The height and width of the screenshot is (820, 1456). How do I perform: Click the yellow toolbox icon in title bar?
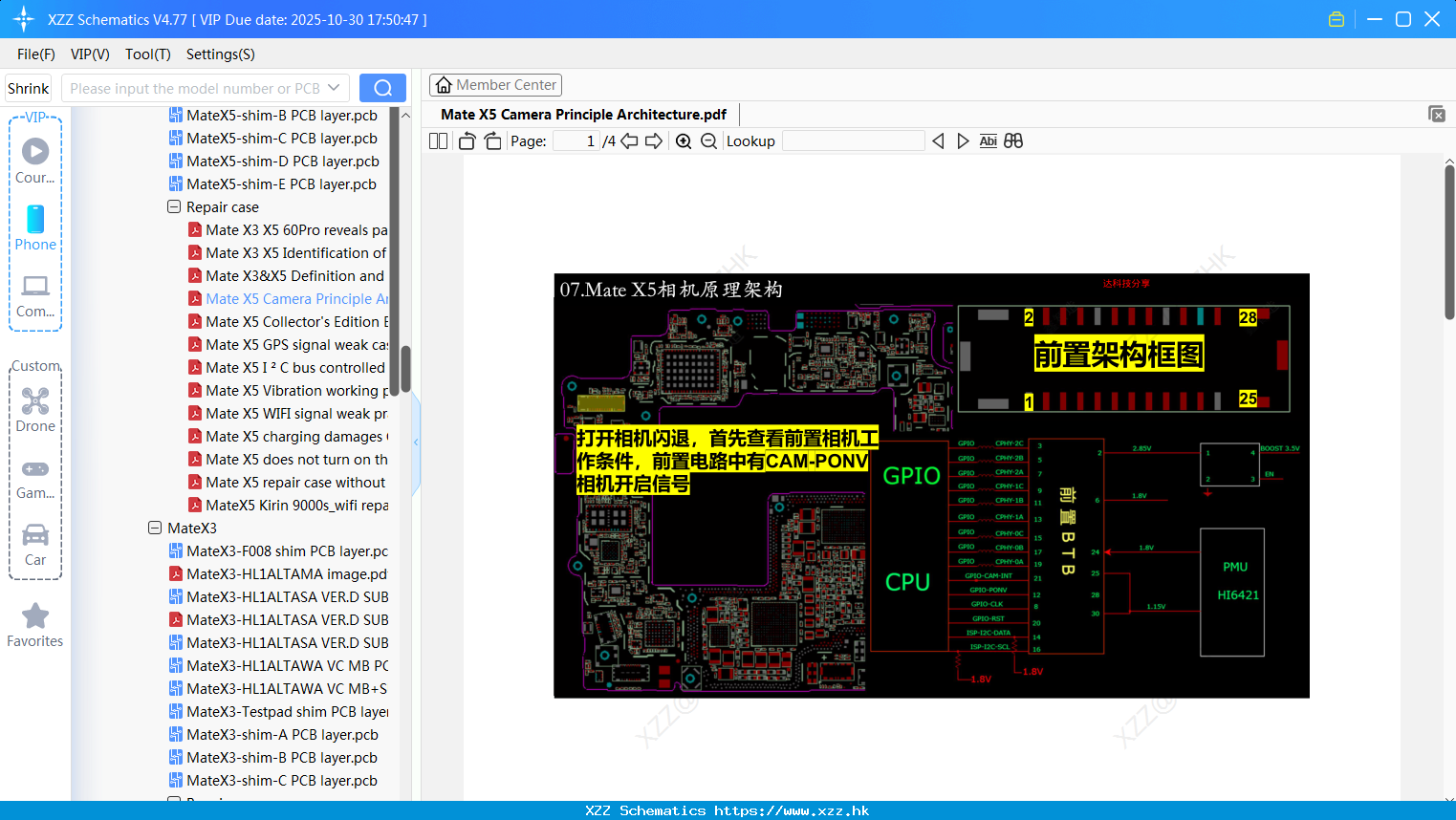pyautogui.click(x=1336, y=19)
